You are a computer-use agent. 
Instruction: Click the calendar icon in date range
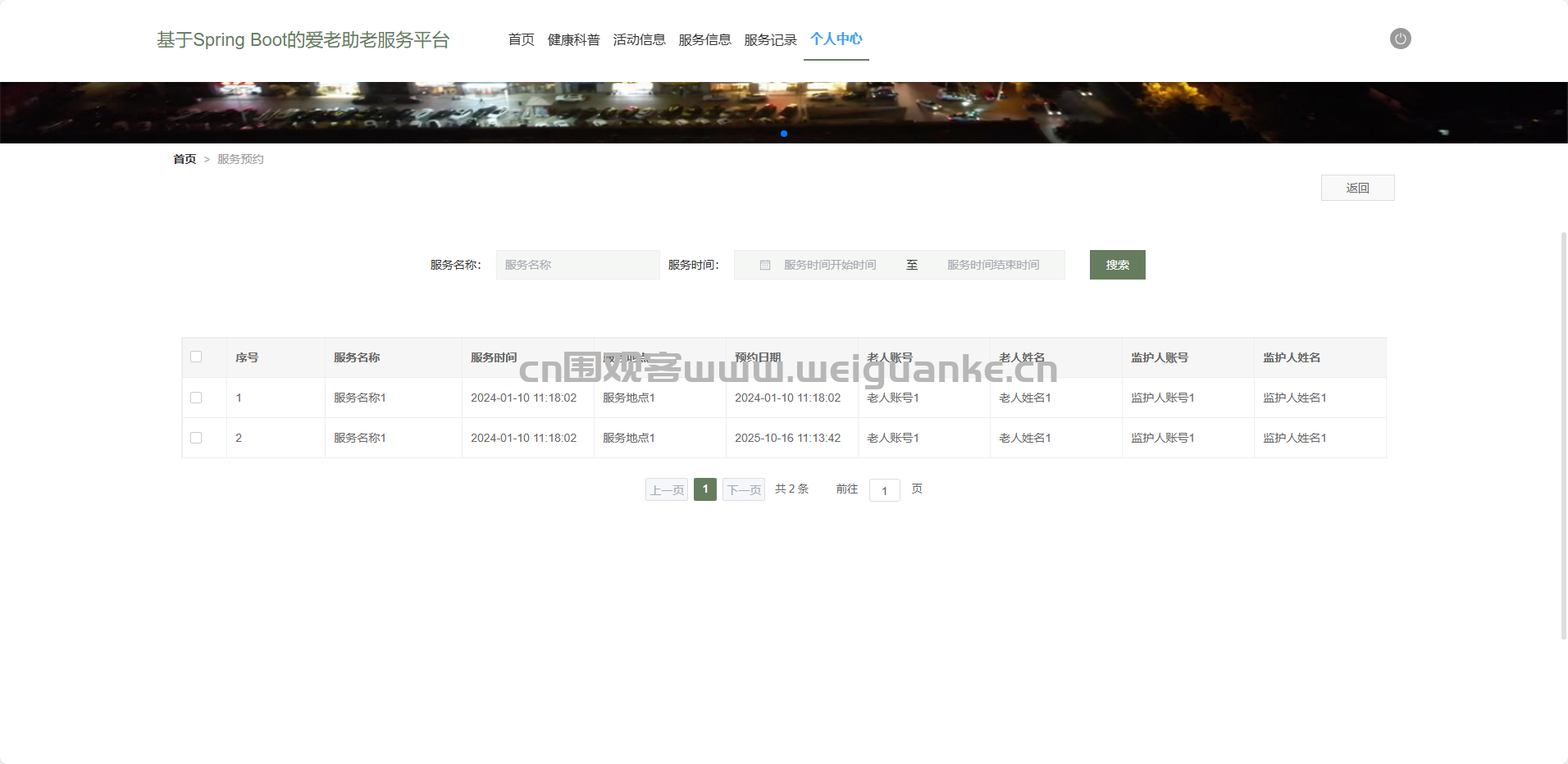coord(764,265)
